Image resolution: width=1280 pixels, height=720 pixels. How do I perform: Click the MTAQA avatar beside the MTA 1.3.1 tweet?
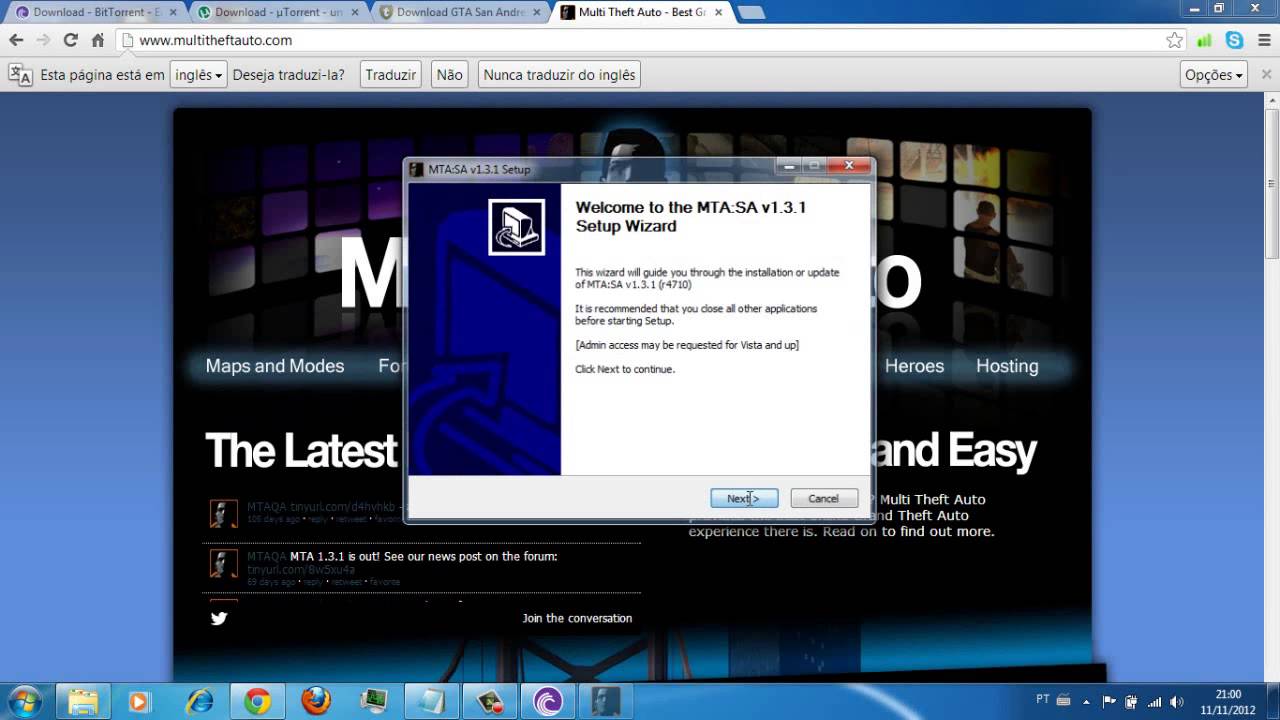tap(224, 563)
